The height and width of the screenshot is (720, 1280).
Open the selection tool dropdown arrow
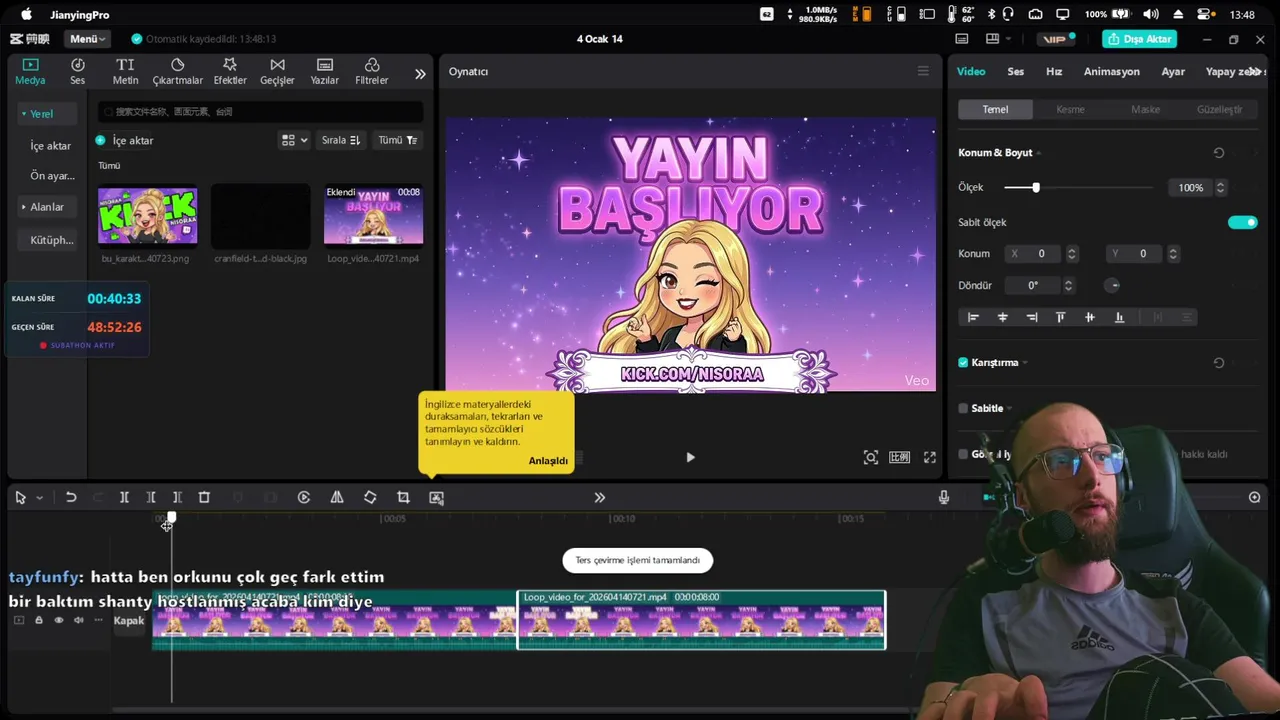click(x=39, y=498)
